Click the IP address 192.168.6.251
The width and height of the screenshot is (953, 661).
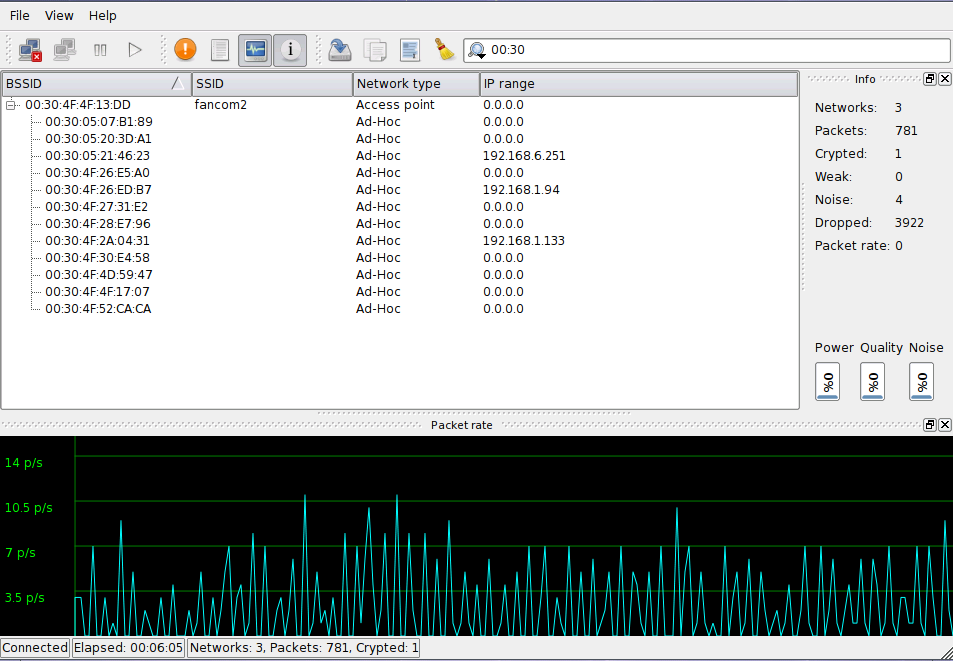524,156
